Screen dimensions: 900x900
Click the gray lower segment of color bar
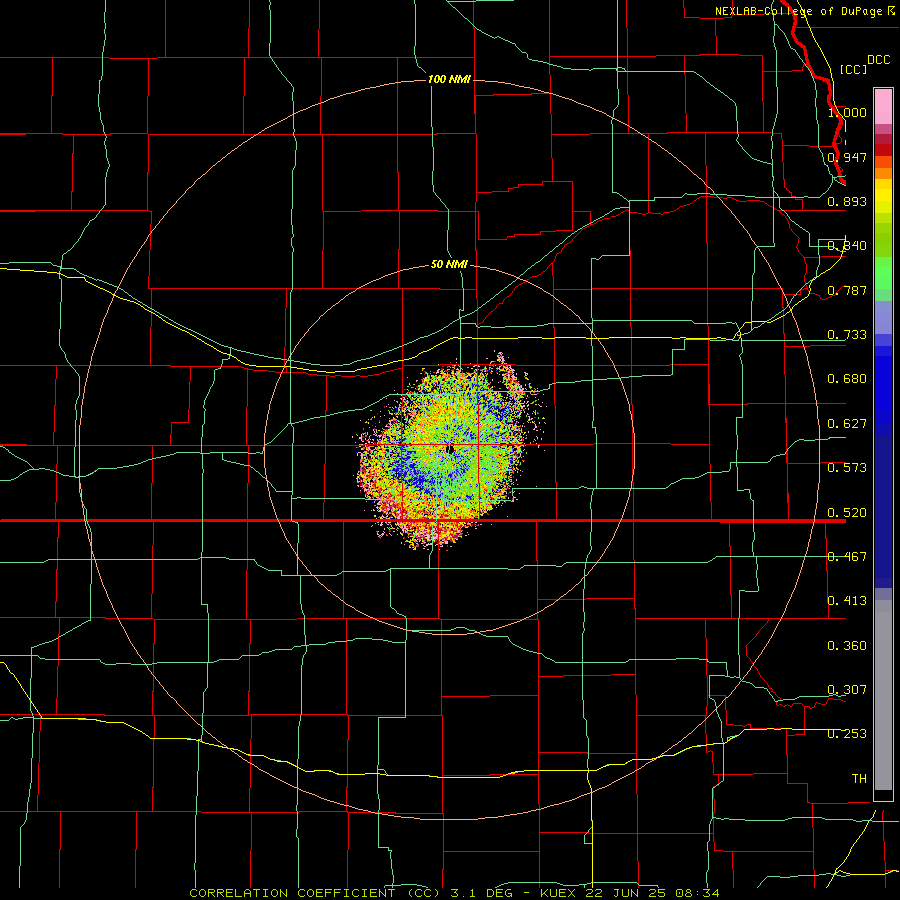pyautogui.click(x=883, y=695)
